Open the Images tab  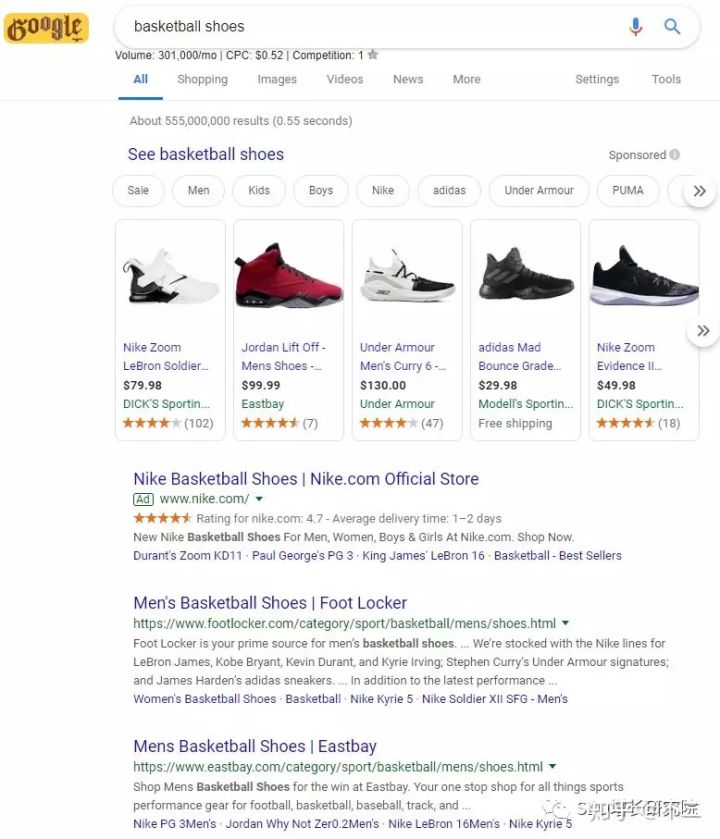coord(277,80)
